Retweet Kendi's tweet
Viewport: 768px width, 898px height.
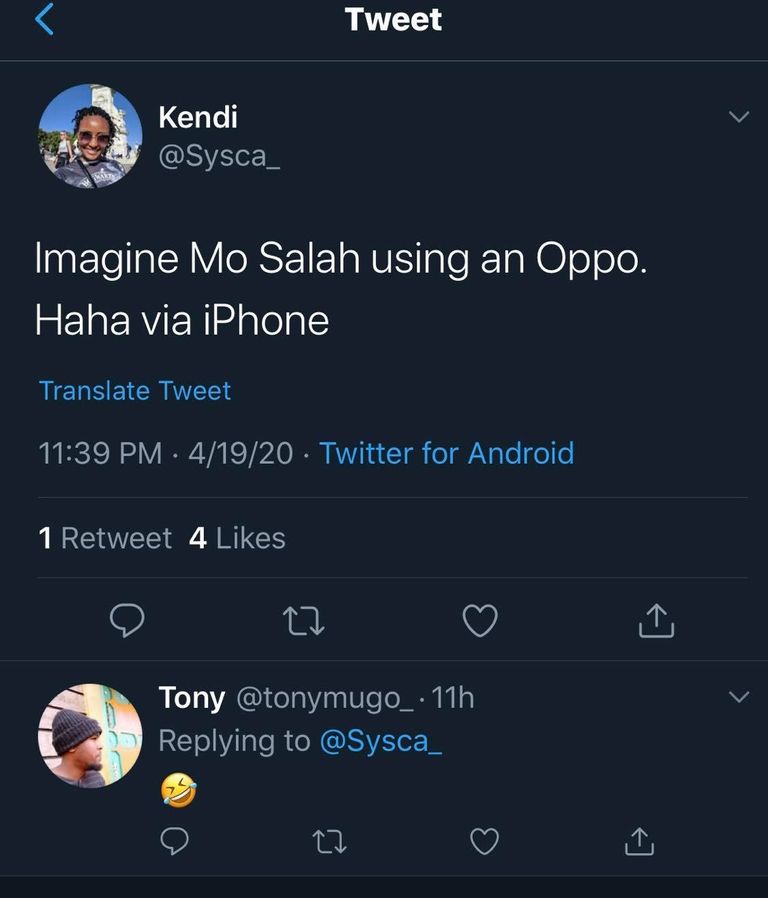point(304,620)
